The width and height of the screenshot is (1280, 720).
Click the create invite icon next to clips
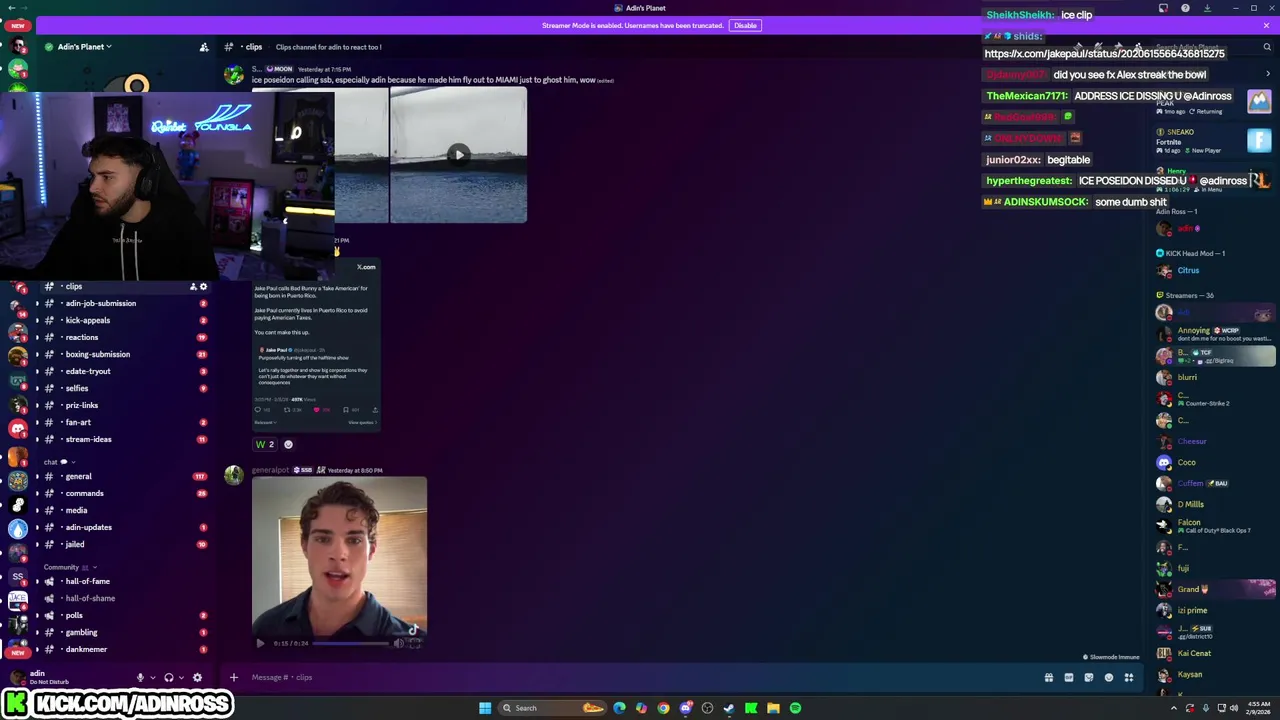point(193,286)
